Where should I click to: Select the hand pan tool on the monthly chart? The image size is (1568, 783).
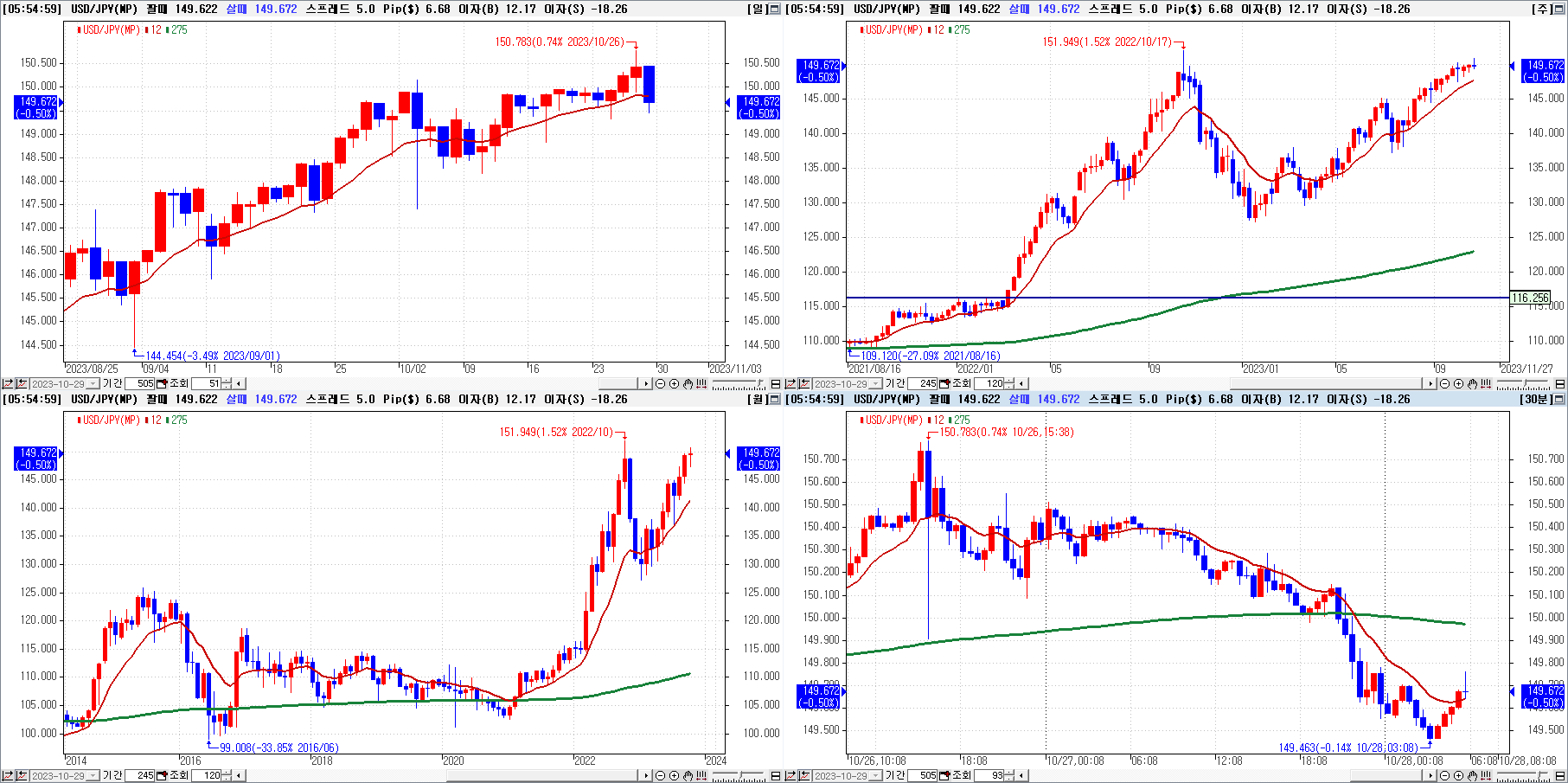(688, 775)
